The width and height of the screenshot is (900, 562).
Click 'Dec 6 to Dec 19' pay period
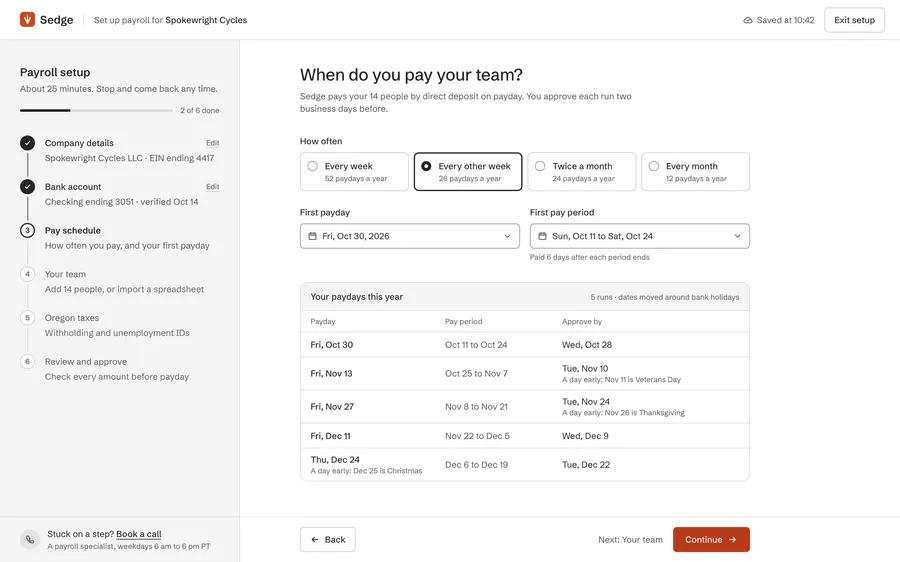tap(476, 464)
